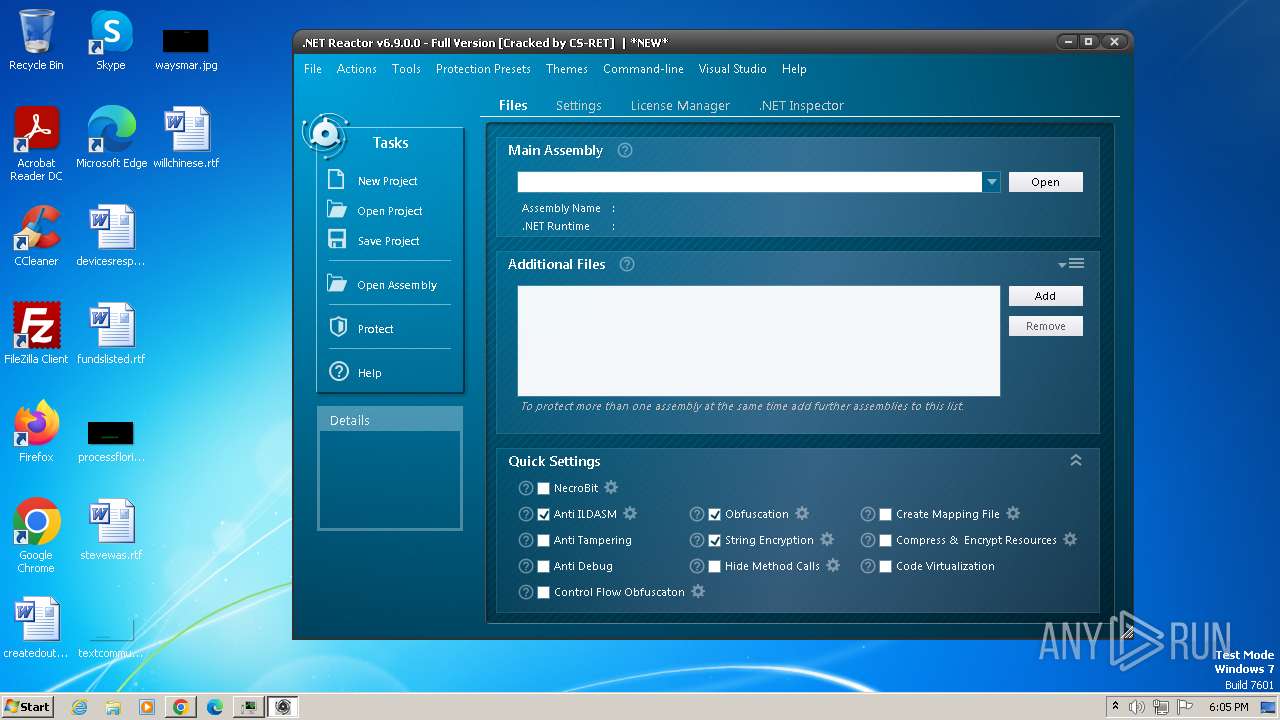Show hidden system tray icons
The image size is (1280, 720).
tap(1115, 707)
